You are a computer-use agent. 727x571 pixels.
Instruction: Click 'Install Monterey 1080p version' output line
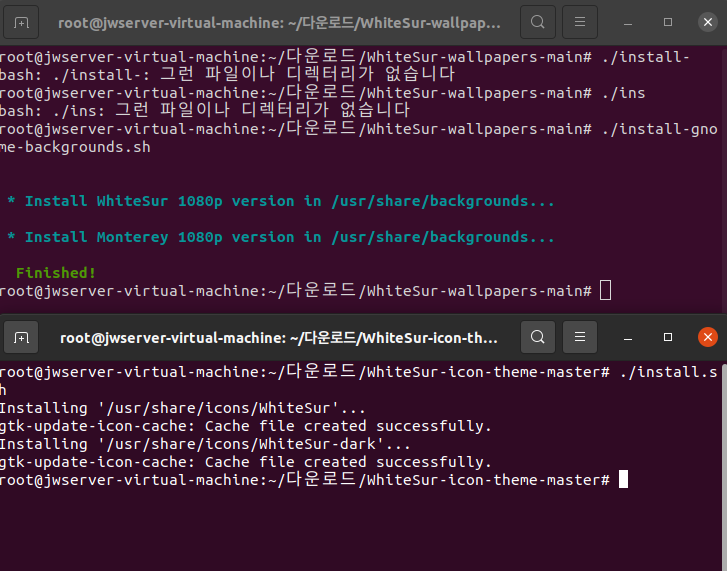click(x=281, y=237)
